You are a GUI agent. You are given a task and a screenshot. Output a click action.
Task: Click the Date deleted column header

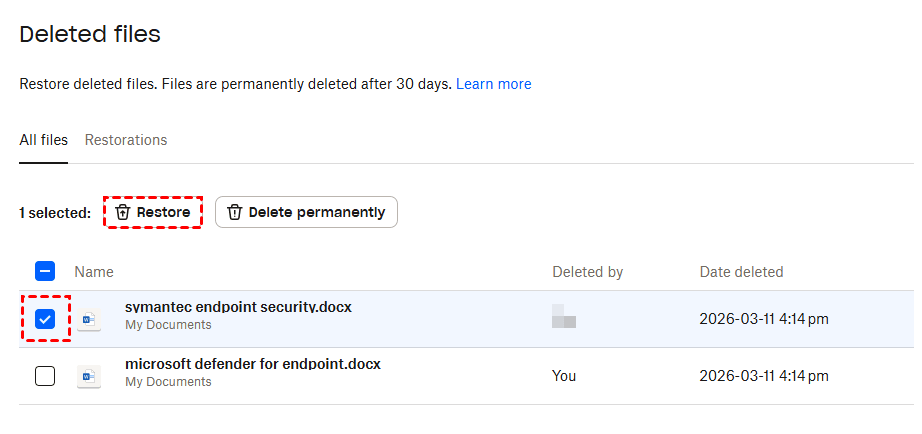[x=741, y=272]
